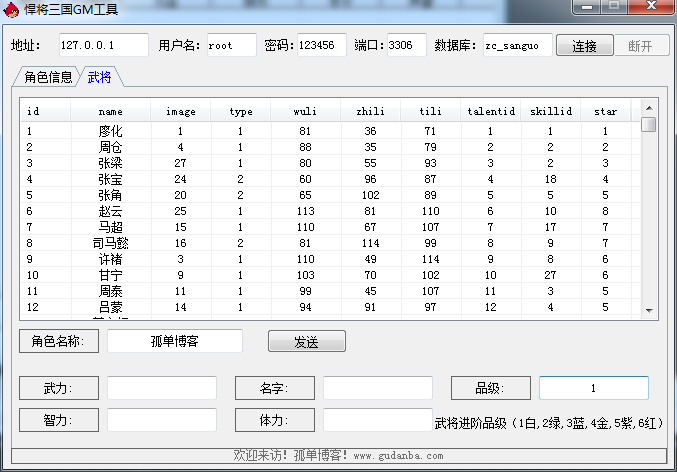
Task: Click the www.gudanba.com status bar text
Action: [398, 456]
